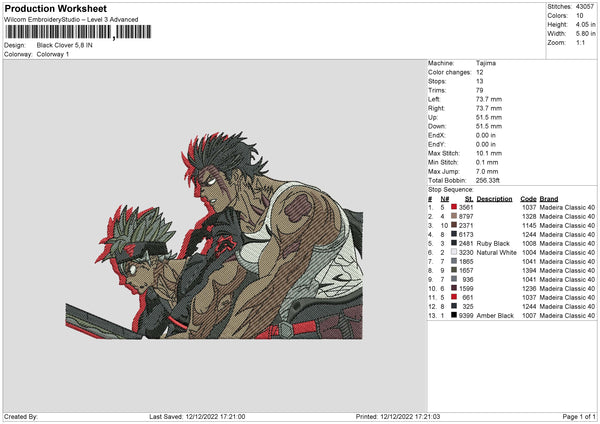Click the Color changes value 12
Image resolution: width=600 pixels, height=424 pixels.
(479, 72)
